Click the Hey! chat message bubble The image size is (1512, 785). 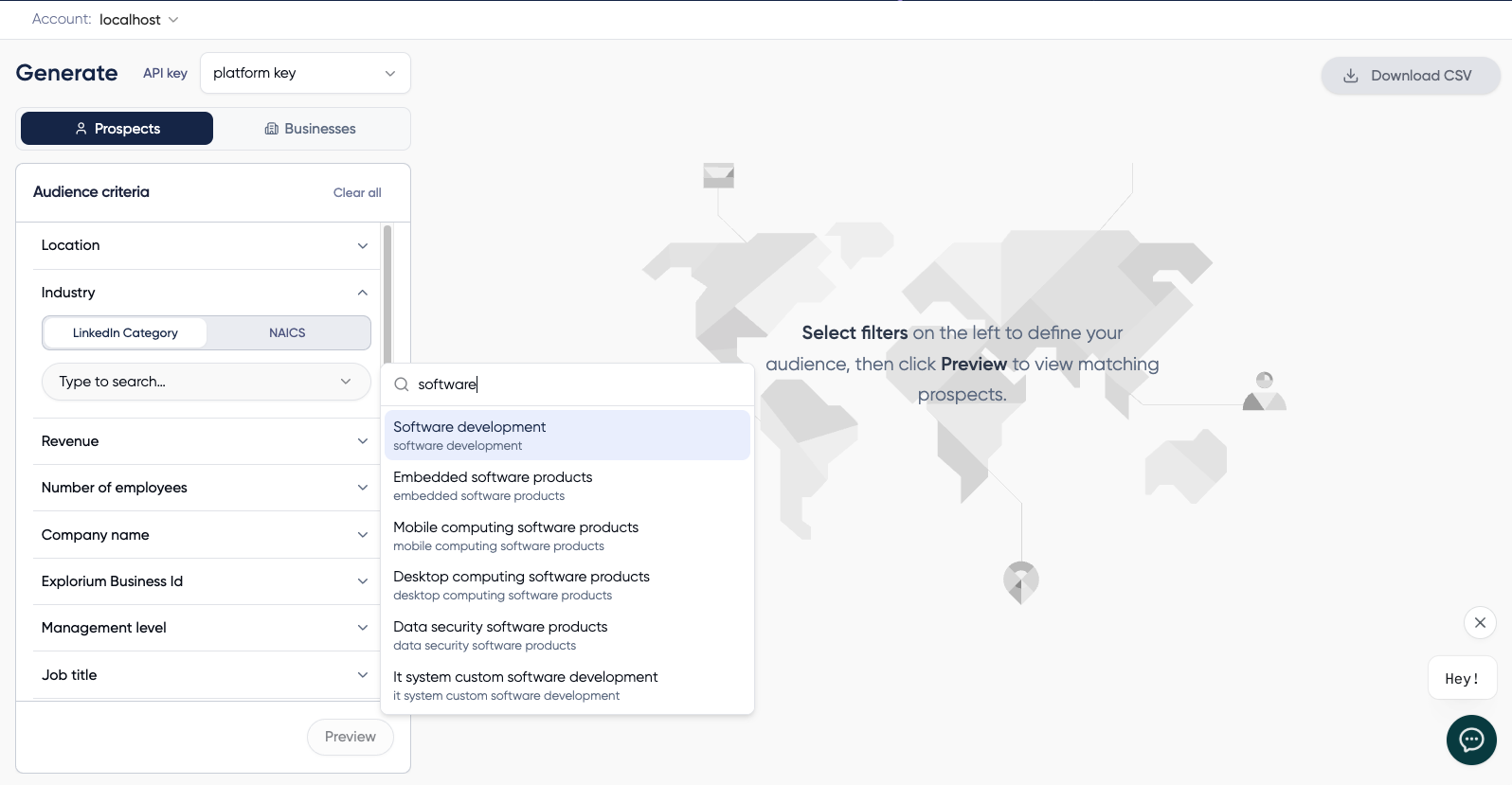1462,678
